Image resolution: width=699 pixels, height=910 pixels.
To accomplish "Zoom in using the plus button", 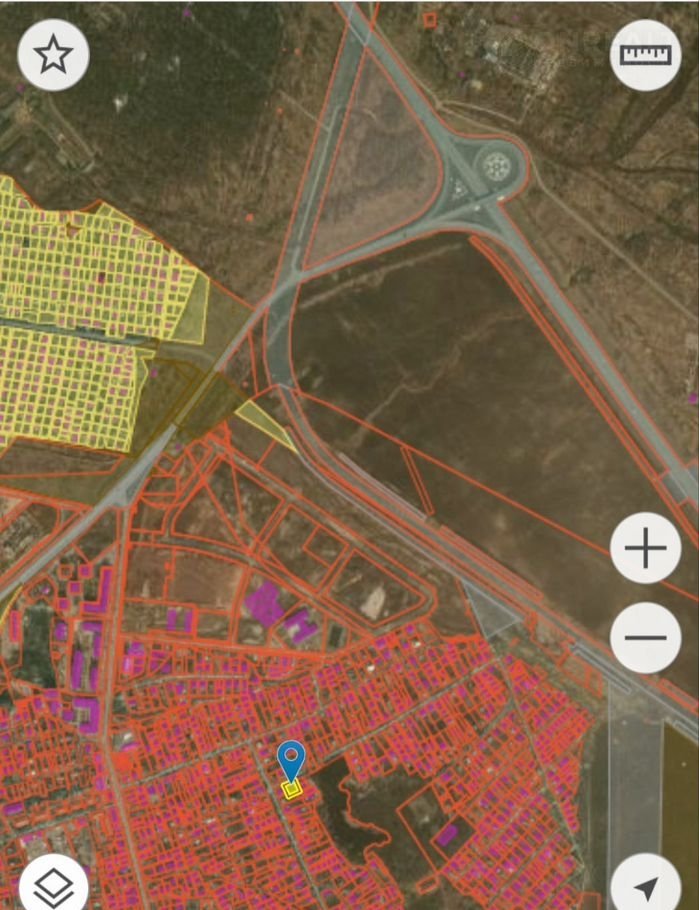I will [x=645, y=548].
